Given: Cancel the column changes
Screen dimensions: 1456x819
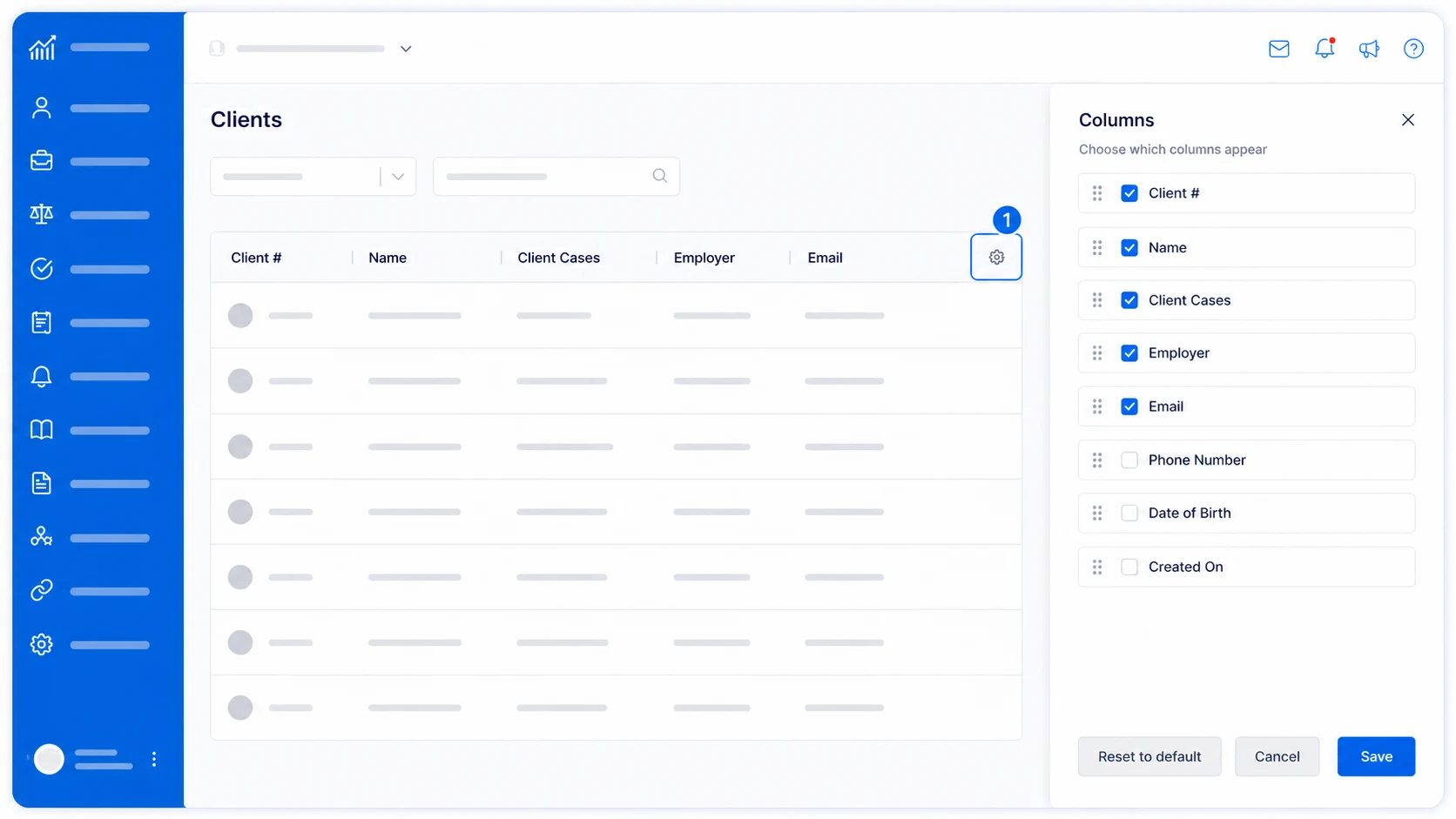Looking at the screenshot, I should (x=1277, y=756).
